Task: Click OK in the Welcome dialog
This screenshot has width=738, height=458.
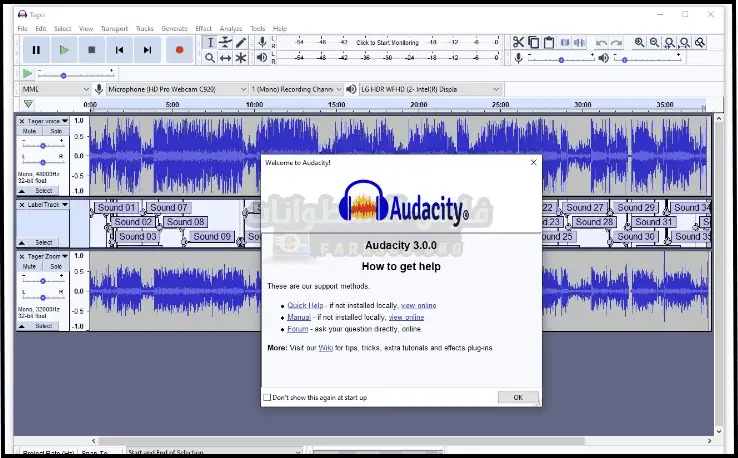Action: 517,397
